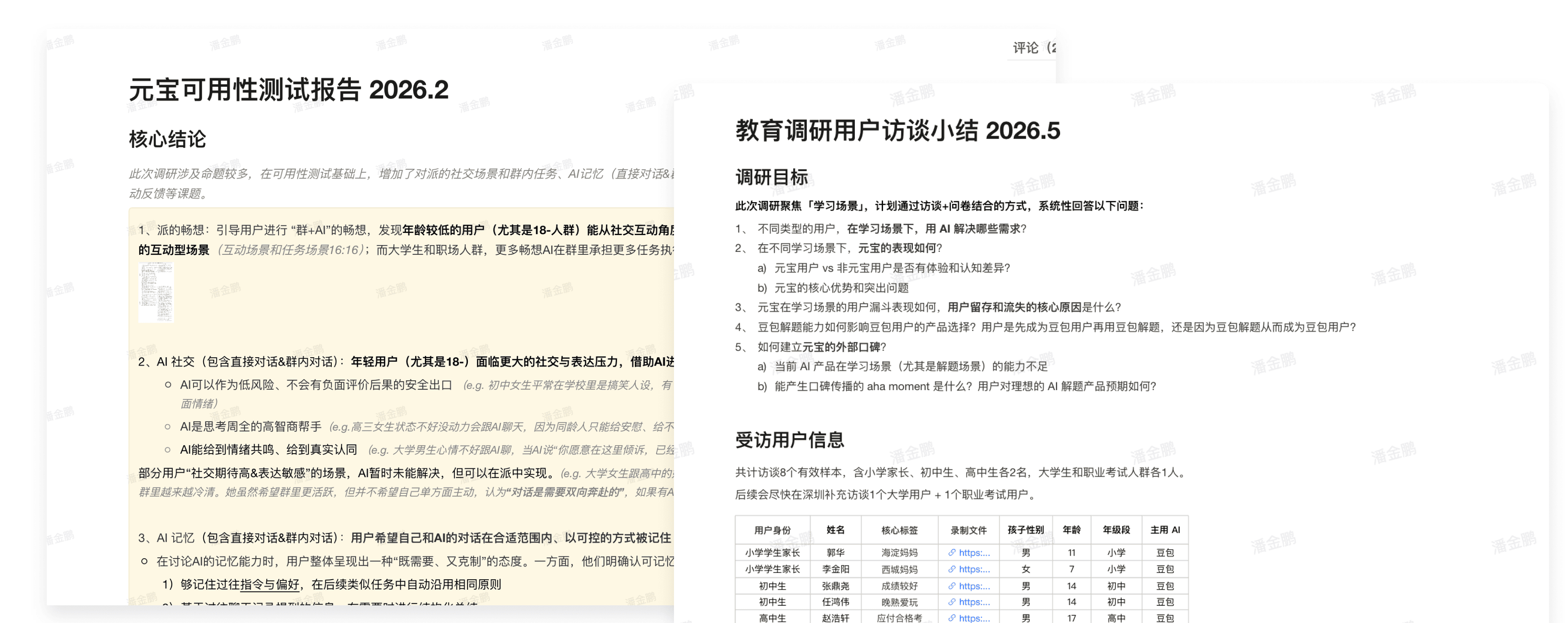Click the '高中' grade cell in 赵浩轩's row
This screenshot has height=623, width=1568.
(1116, 618)
